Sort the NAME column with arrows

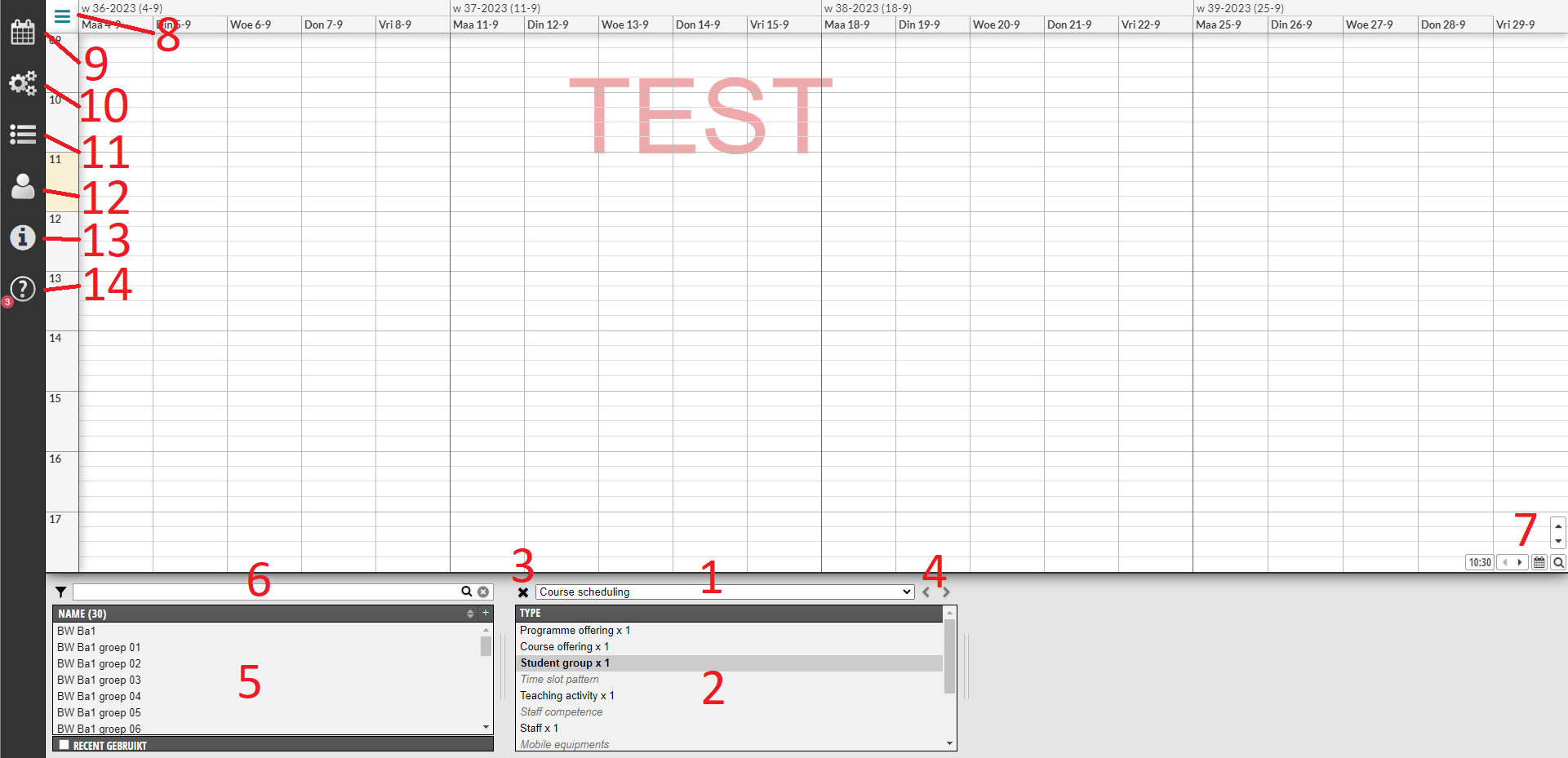[x=470, y=614]
